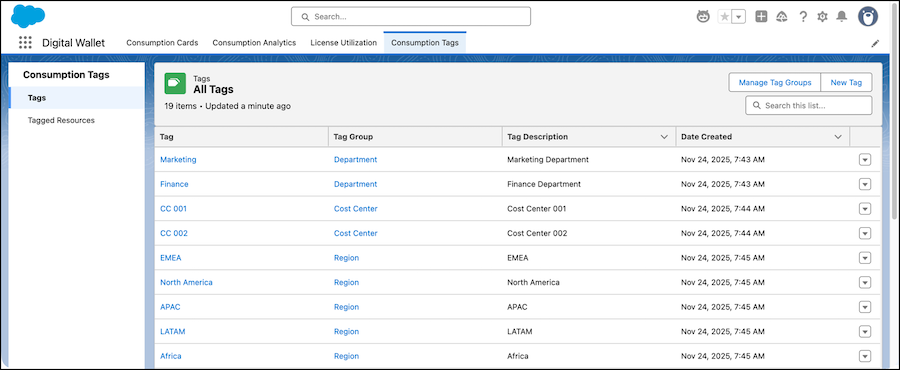The image size is (900, 370).
Task: Open the LATAM tag link
Action: click(173, 332)
